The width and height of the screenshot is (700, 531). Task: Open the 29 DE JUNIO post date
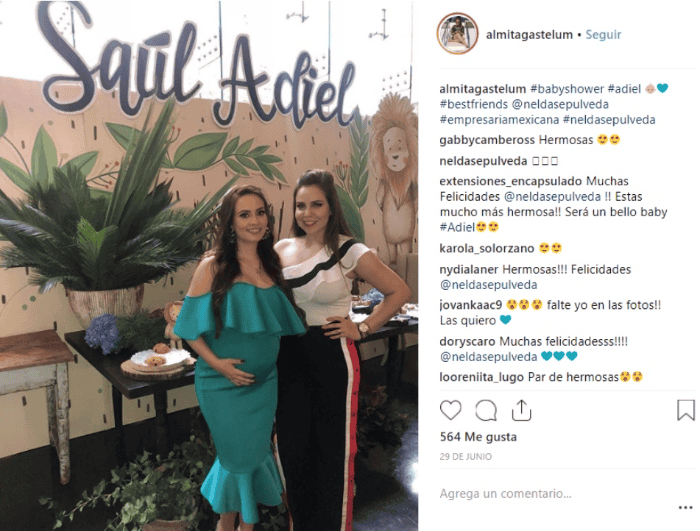pyautogui.click(x=466, y=456)
